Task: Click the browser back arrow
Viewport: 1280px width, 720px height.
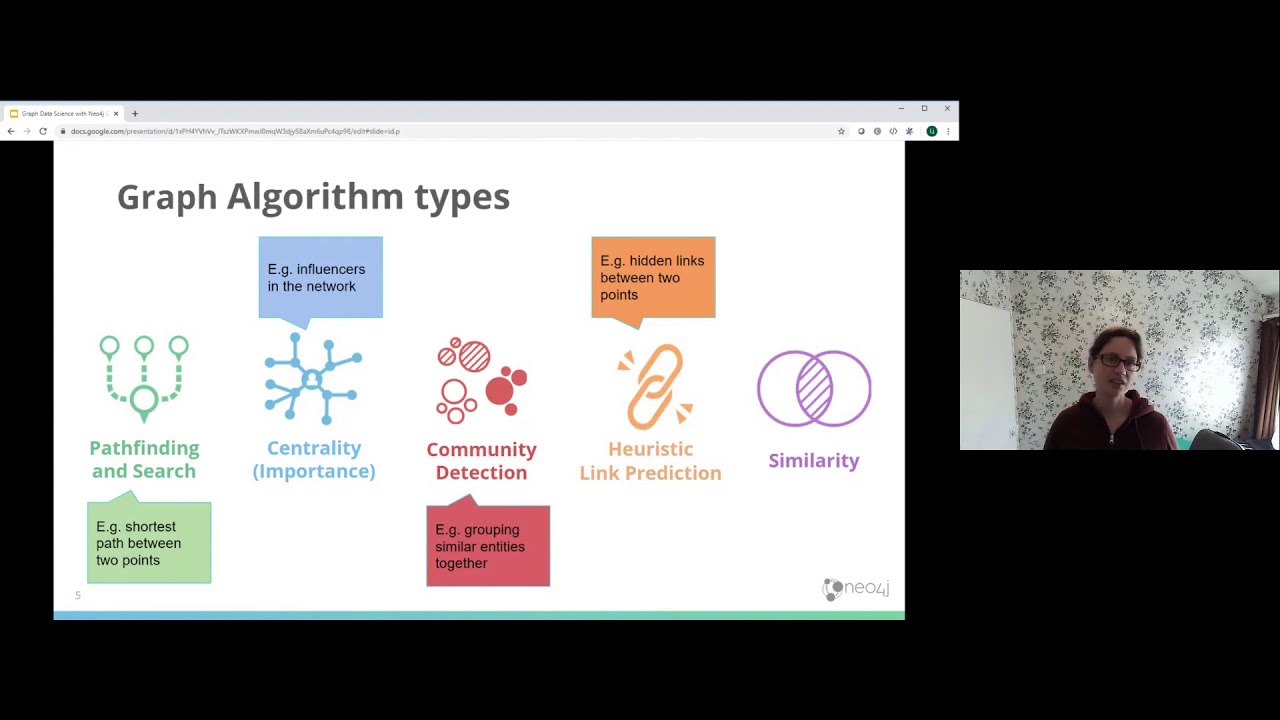Action: pyautogui.click(x=11, y=131)
